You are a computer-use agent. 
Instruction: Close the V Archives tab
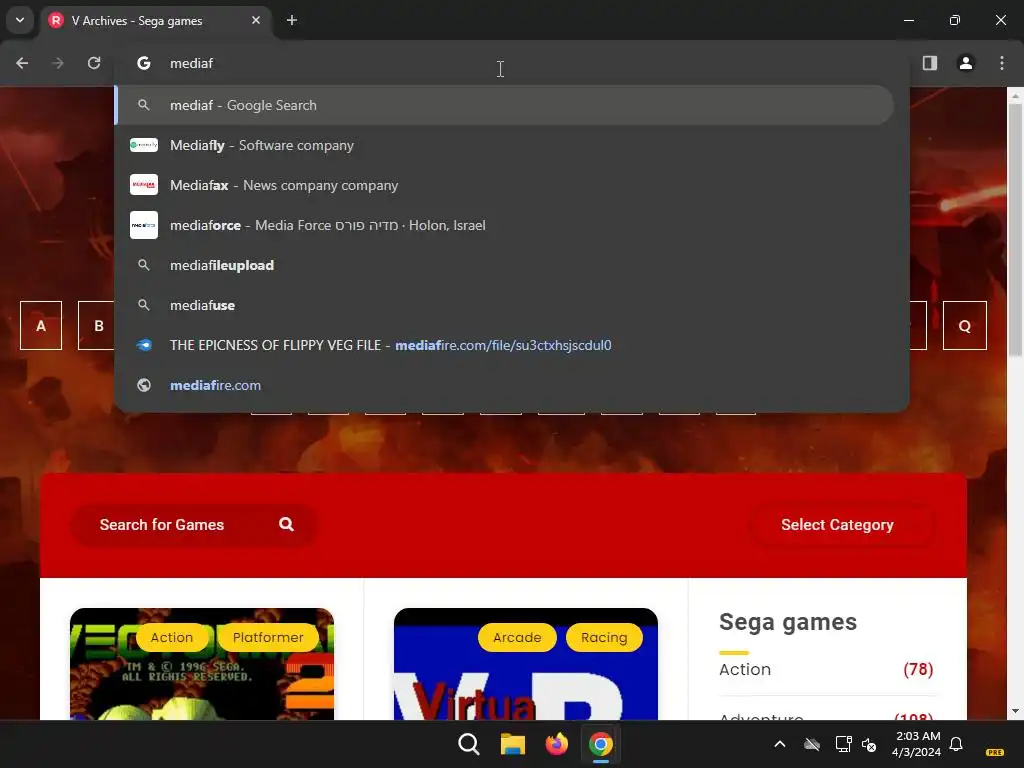pos(256,20)
